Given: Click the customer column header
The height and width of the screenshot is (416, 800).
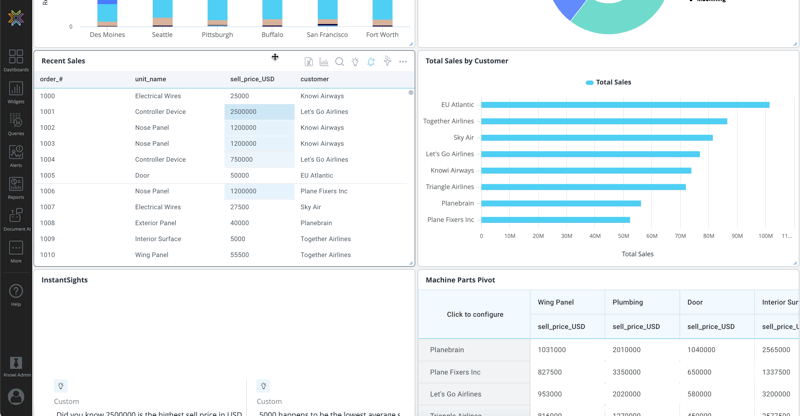Looking at the screenshot, I should (314, 79).
